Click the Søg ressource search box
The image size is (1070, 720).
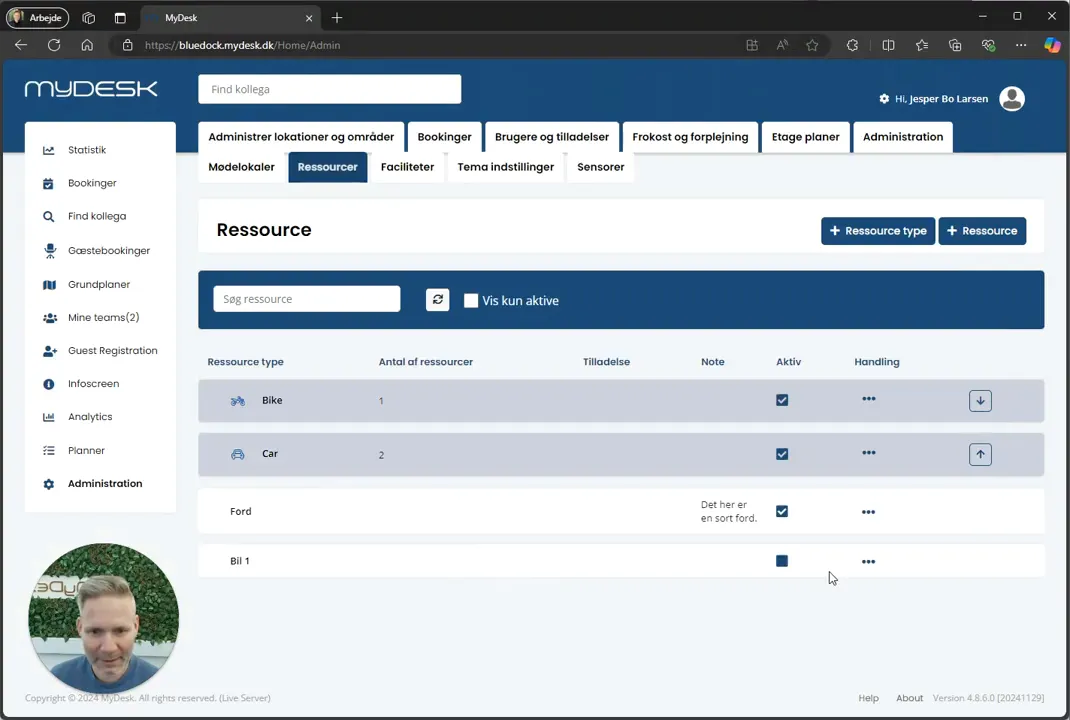[x=306, y=299]
